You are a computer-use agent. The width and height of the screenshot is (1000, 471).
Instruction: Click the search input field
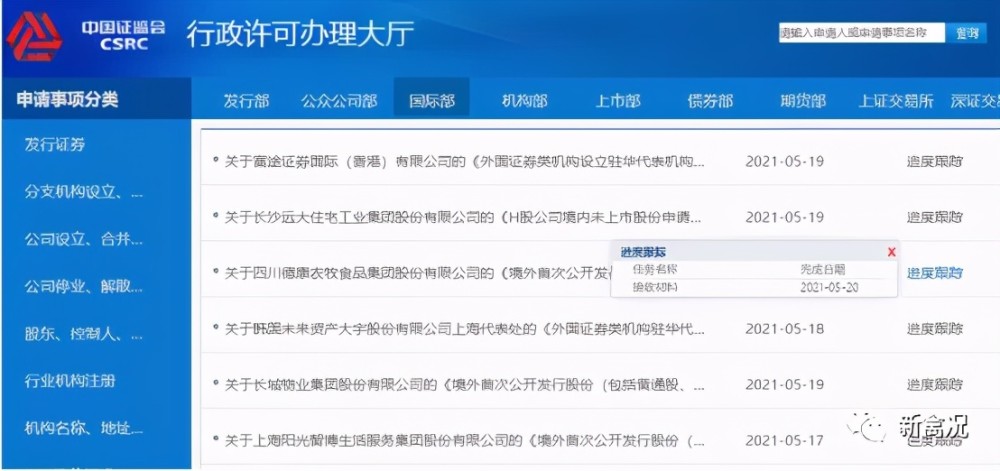click(x=861, y=33)
